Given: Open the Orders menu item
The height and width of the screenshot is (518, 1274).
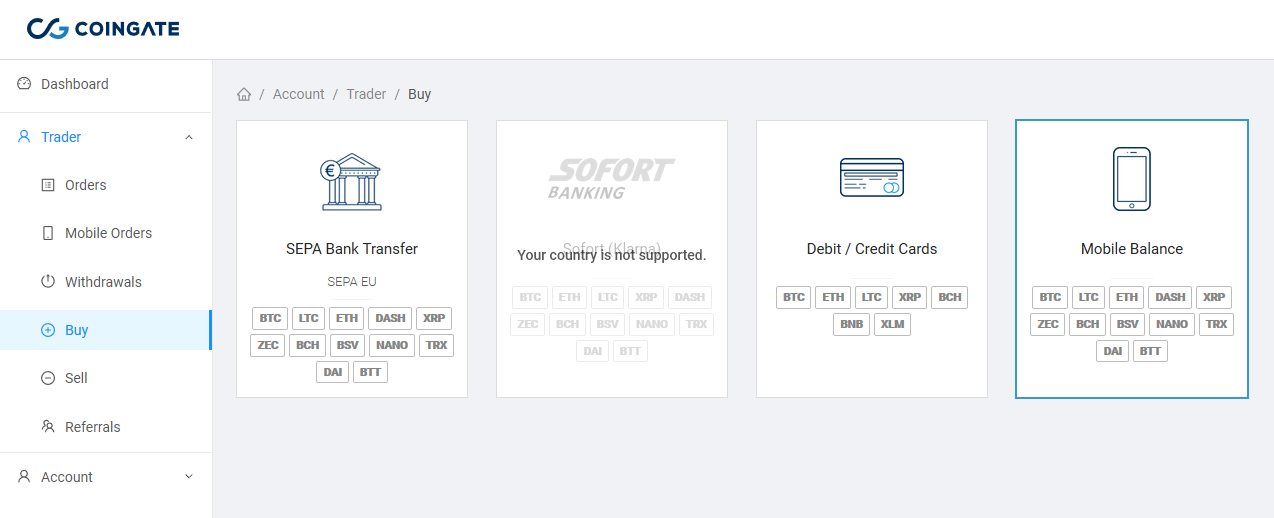Looking at the screenshot, I should coord(85,185).
